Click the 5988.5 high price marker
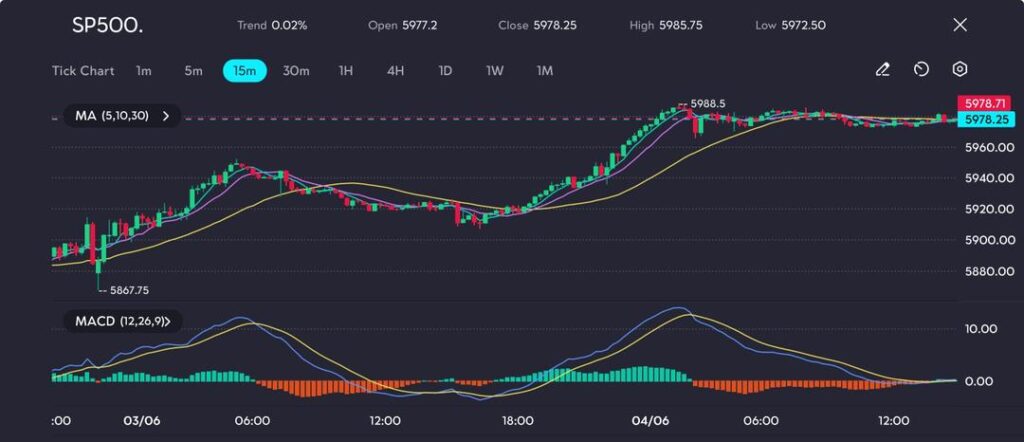1024x442 pixels. point(707,103)
